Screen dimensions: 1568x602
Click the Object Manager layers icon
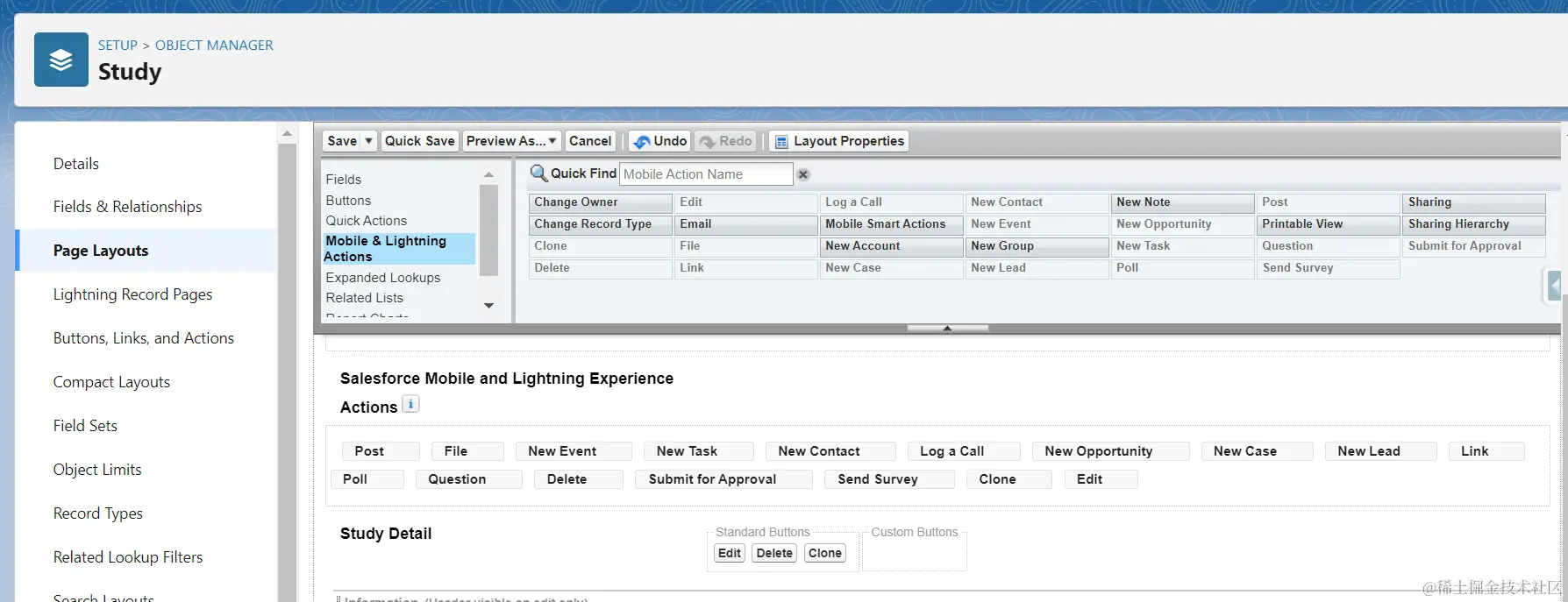tap(61, 60)
